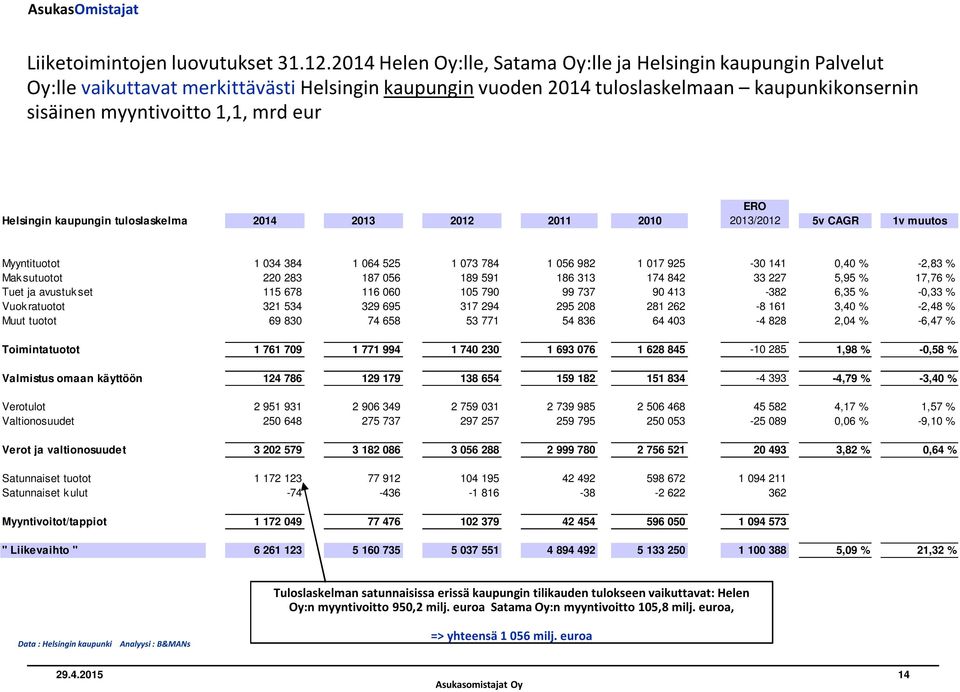Select the 5v CAGR column header
The image size is (960, 692).
(835, 220)
